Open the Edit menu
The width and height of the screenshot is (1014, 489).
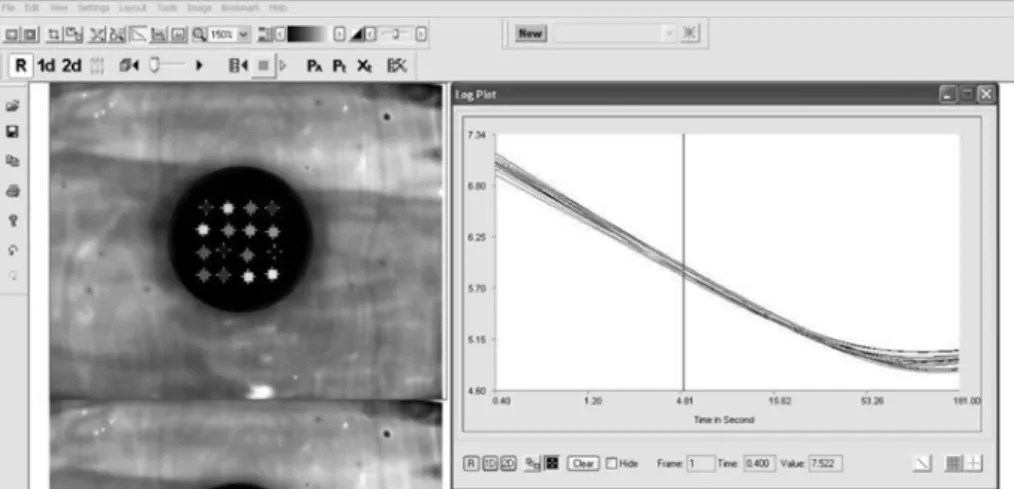(32, 8)
